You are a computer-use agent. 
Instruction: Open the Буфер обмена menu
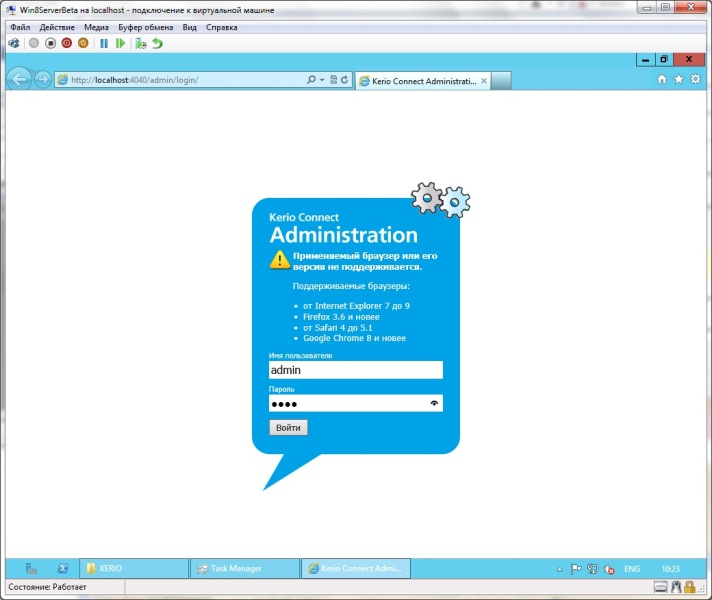tap(145, 27)
